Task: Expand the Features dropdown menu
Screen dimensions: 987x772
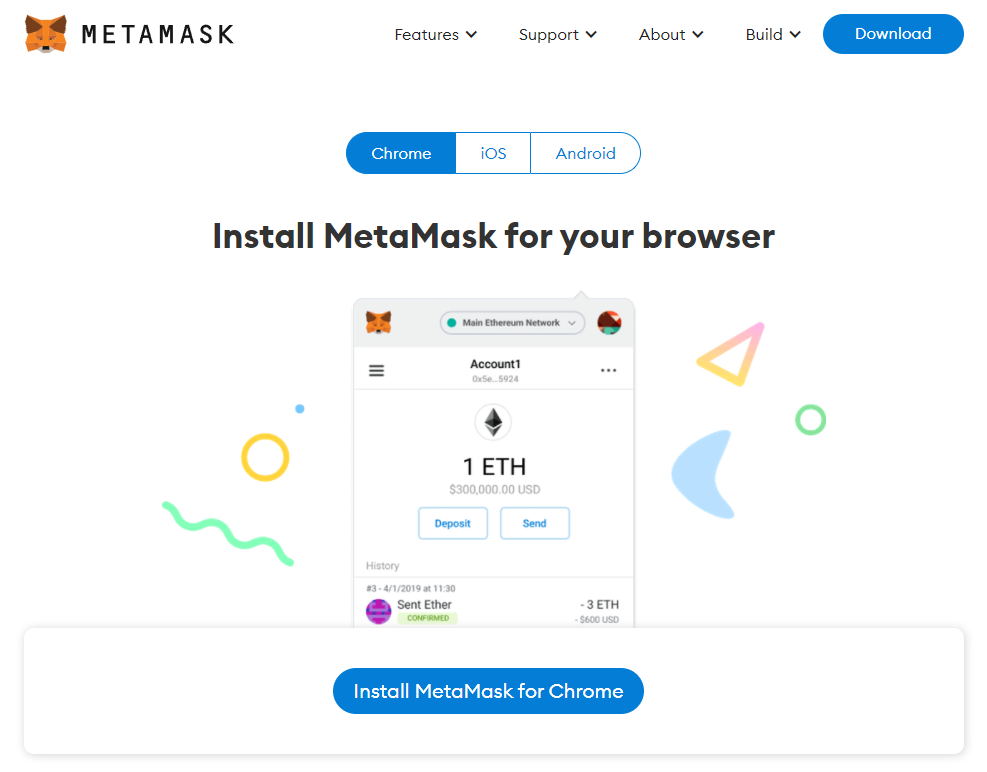Action: point(436,35)
